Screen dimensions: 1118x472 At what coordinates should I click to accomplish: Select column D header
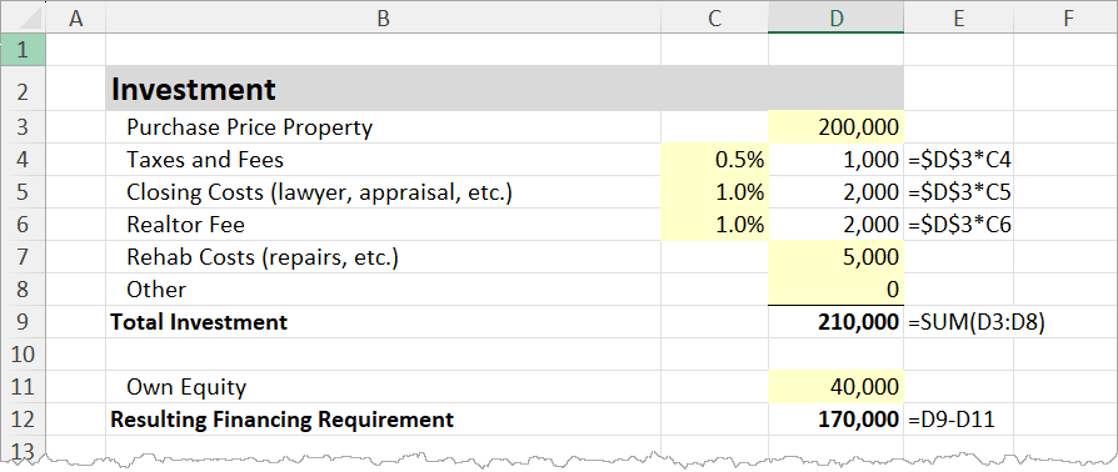835,18
